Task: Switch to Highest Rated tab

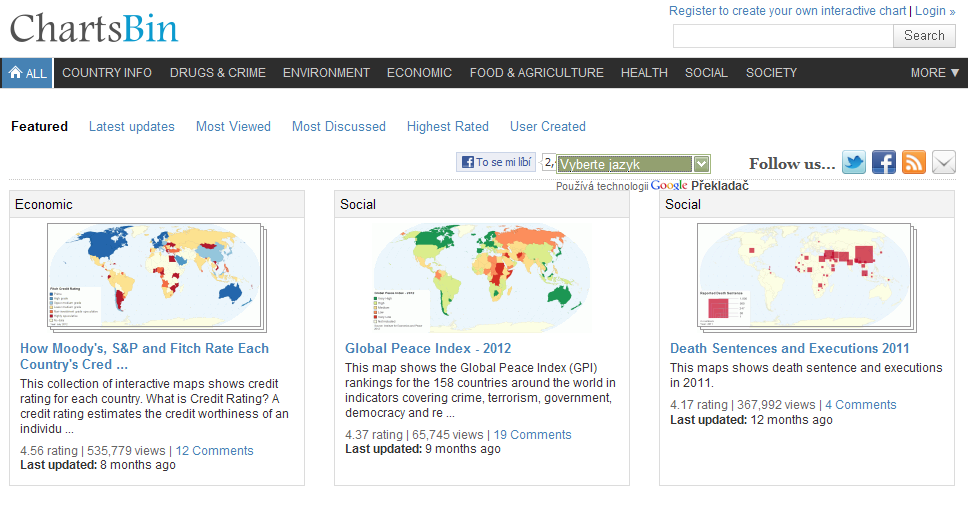Action: (448, 127)
